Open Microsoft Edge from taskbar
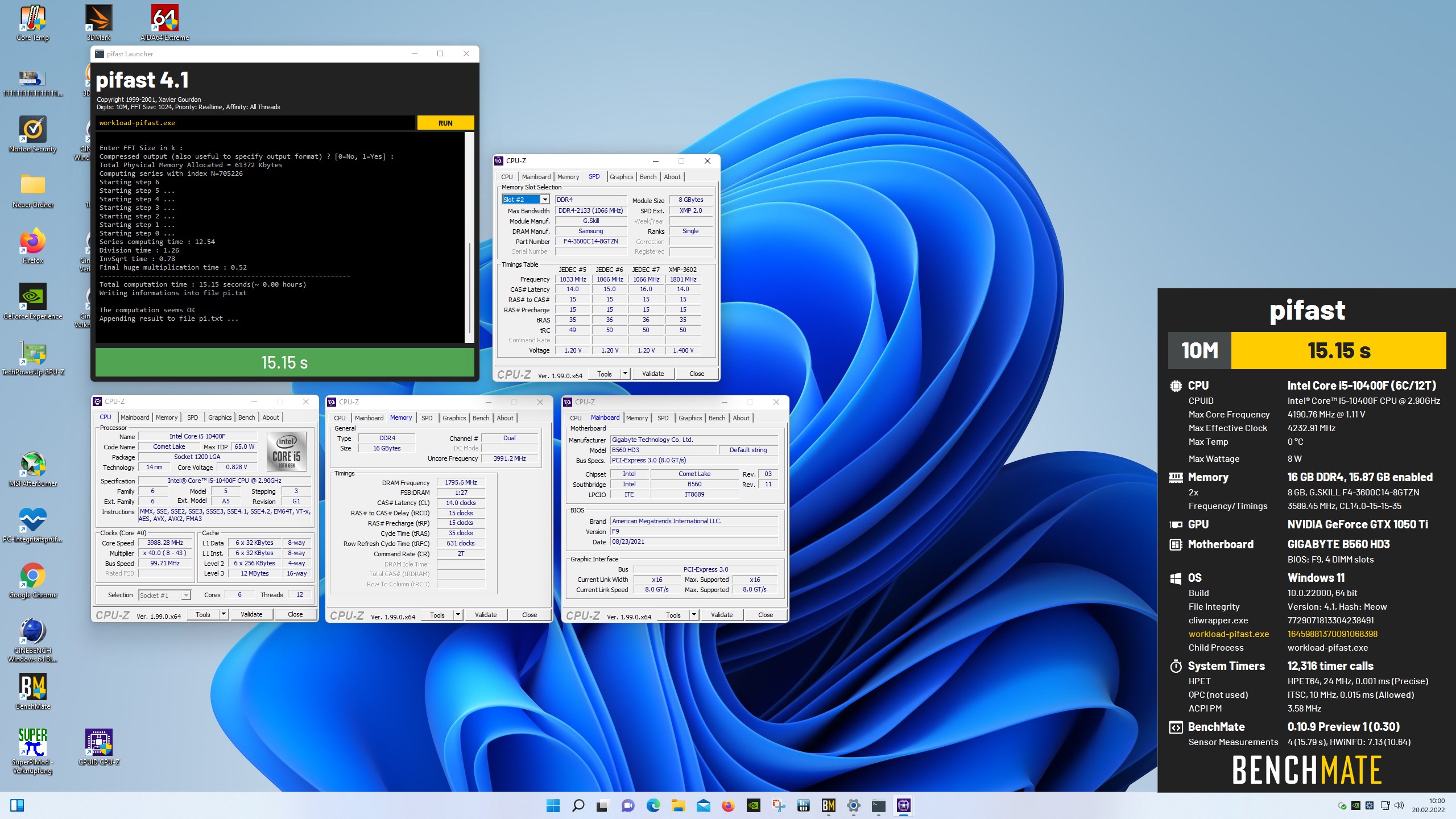This screenshot has height=819, width=1456. pos(653,805)
